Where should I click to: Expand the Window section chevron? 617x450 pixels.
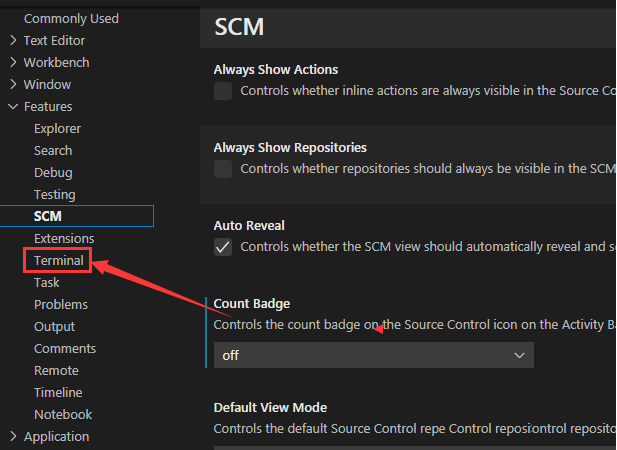[13, 85]
